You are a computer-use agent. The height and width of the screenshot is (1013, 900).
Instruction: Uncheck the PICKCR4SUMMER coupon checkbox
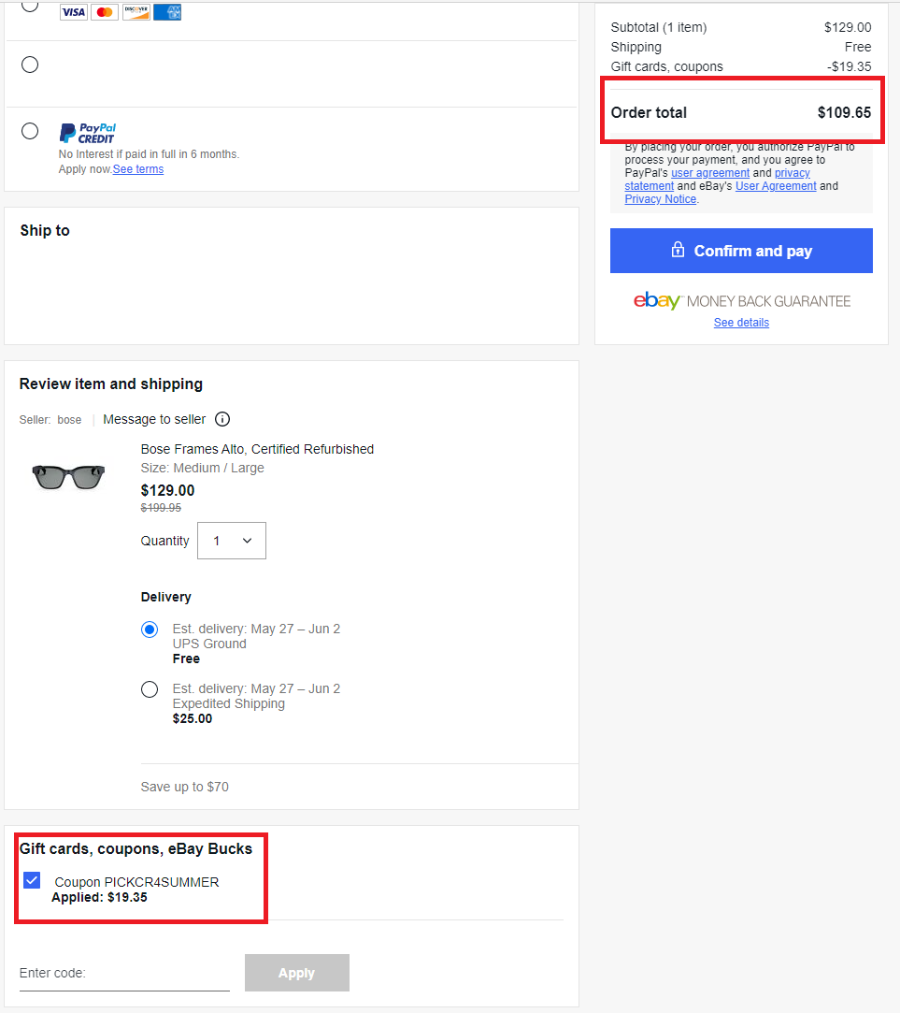click(x=32, y=880)
